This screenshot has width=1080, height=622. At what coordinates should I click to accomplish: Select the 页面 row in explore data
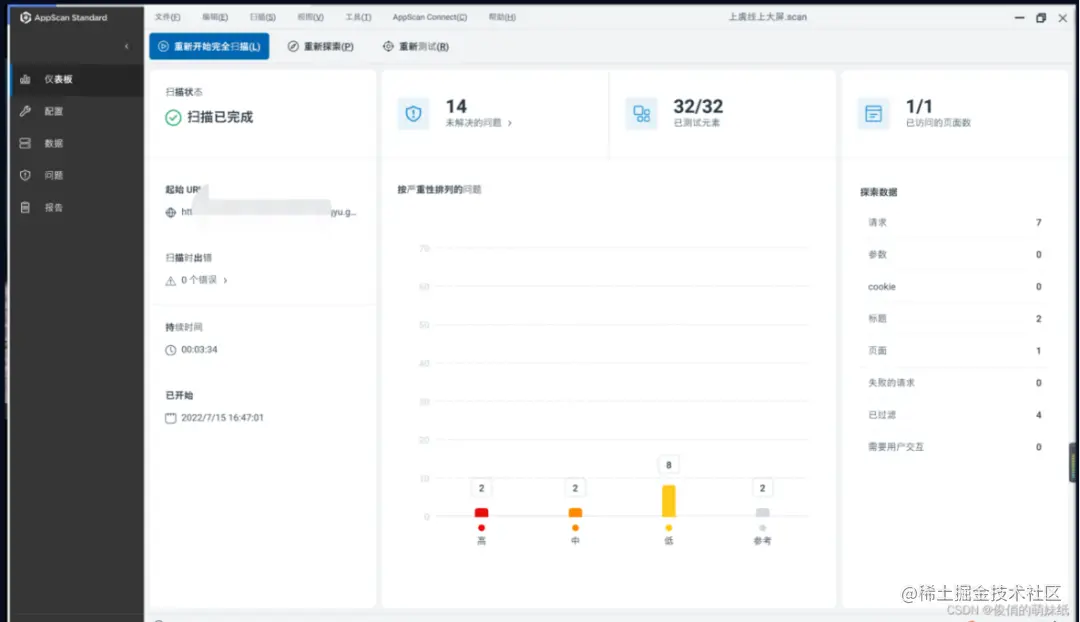point(955,351)
